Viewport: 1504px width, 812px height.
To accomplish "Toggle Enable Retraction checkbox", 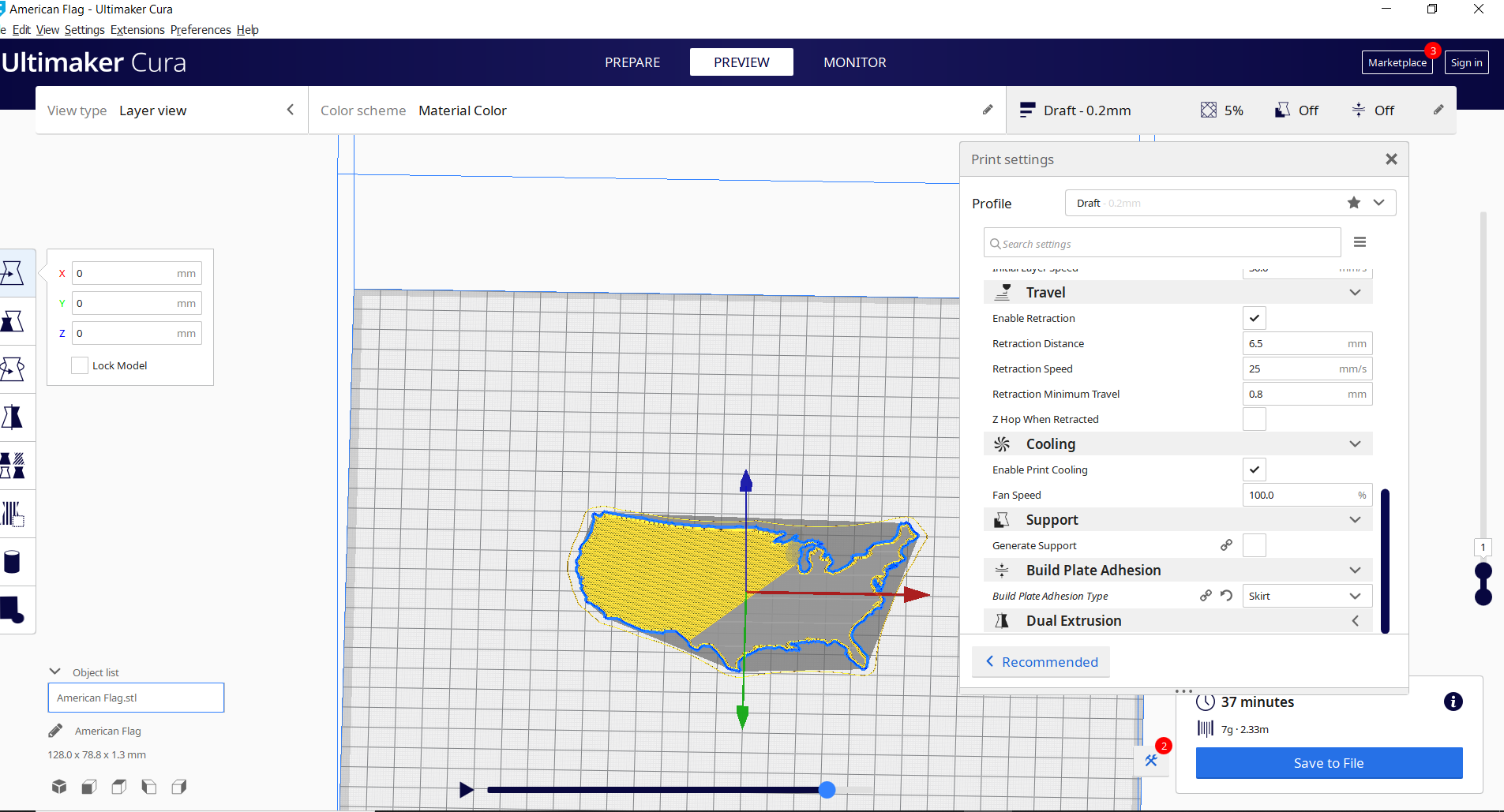I will point(1255,318).
